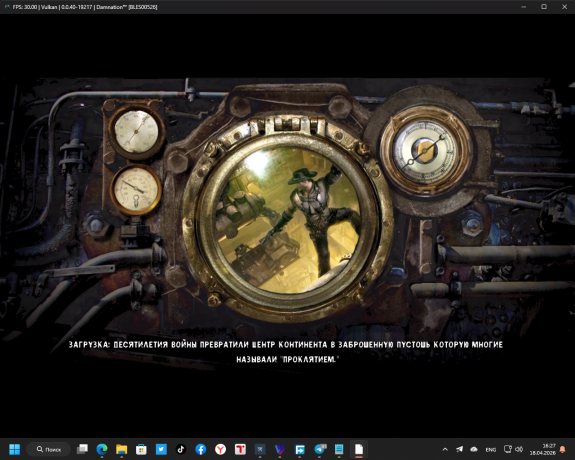Minimize the Damnation emulator window
Image resolution: width=575 pixels, height=460 pixels.
point(524,7)
